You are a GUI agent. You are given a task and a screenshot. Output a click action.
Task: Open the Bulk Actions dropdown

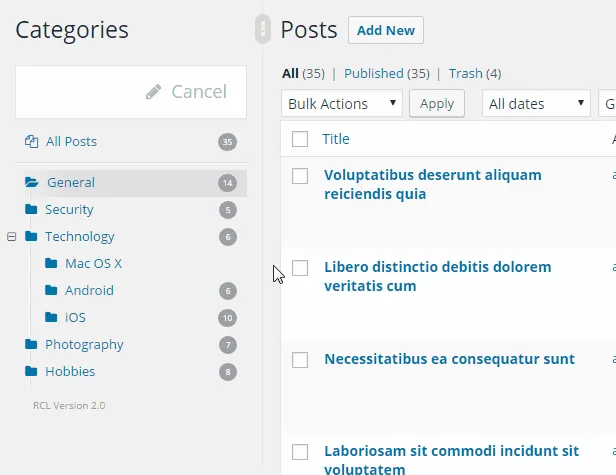coord(342,104)
